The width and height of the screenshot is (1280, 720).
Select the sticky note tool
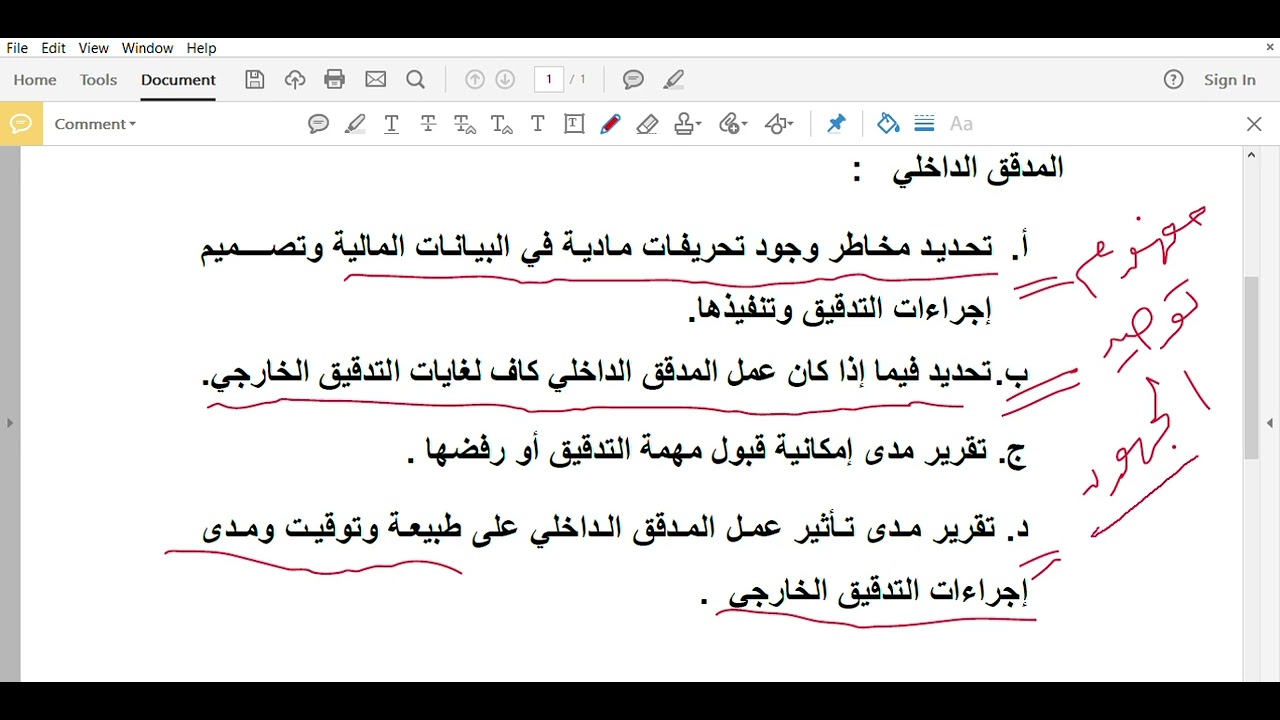(x=319, y=124)
